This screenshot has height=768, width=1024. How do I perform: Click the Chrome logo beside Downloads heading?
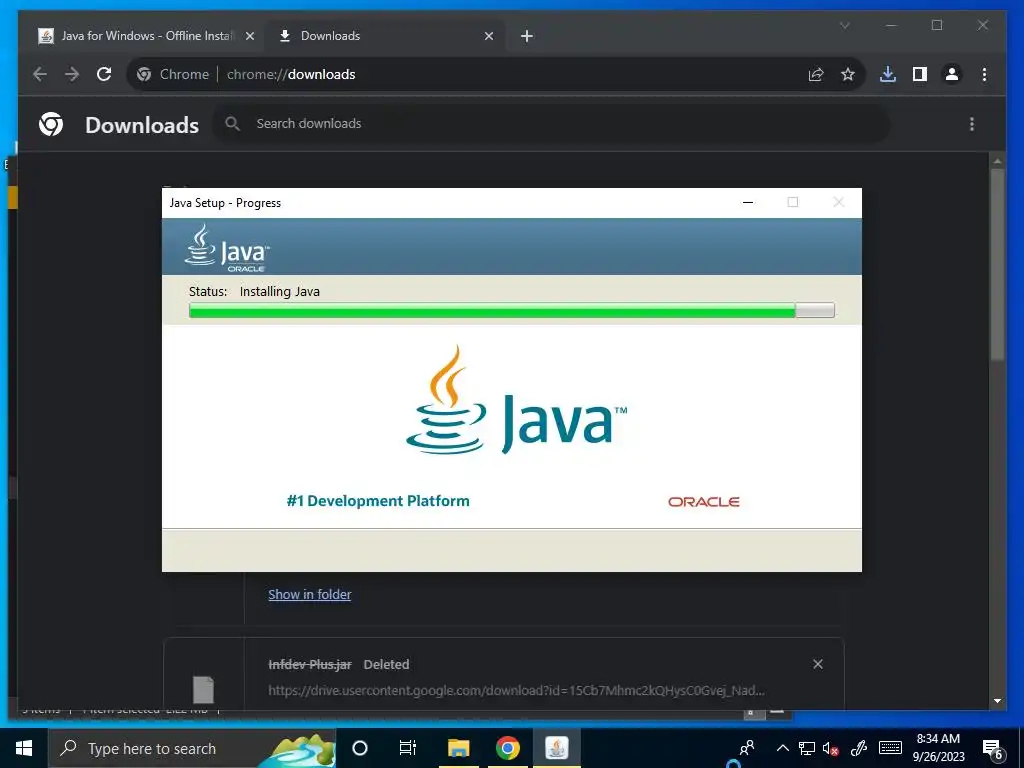coord(51,124)
